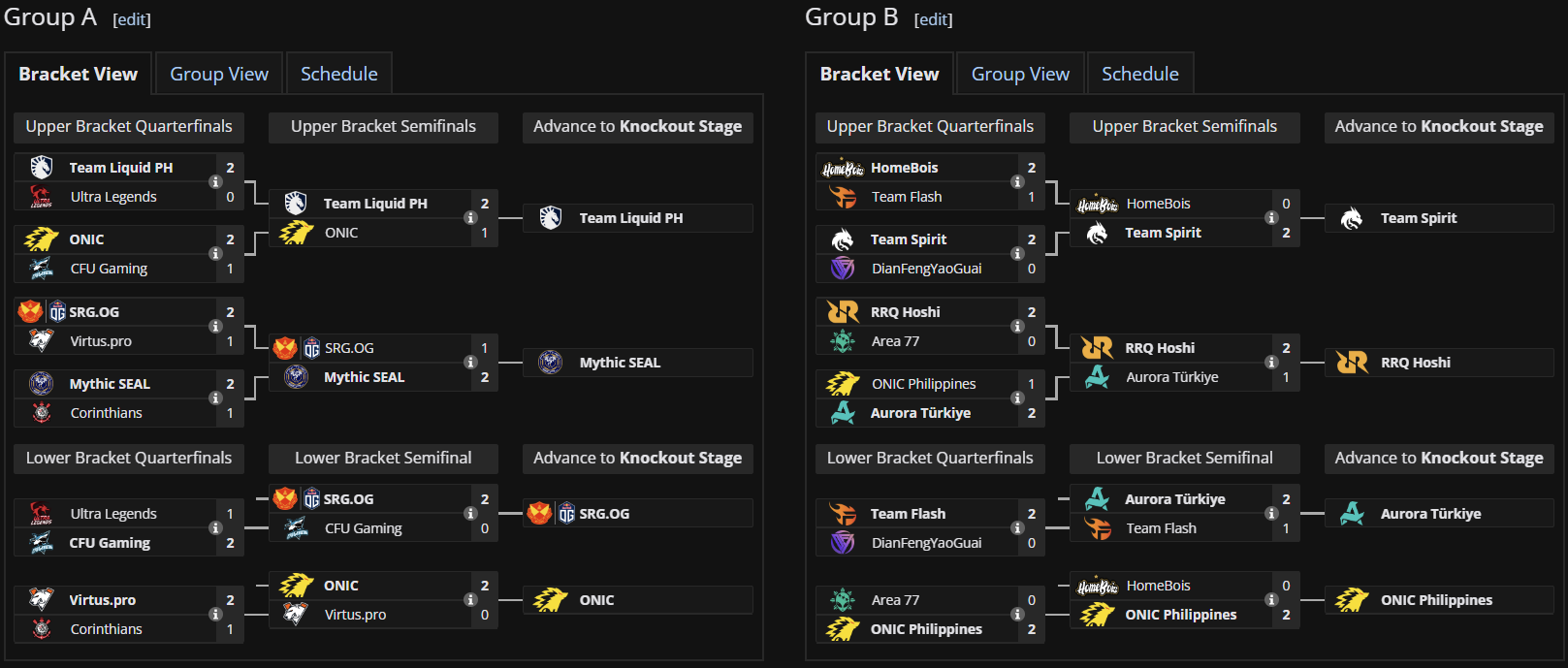Screen dimensions: 1568x668
Task: Click Aurora Türkiye logo in Group B knockout slot
Action: (1352, 514)
